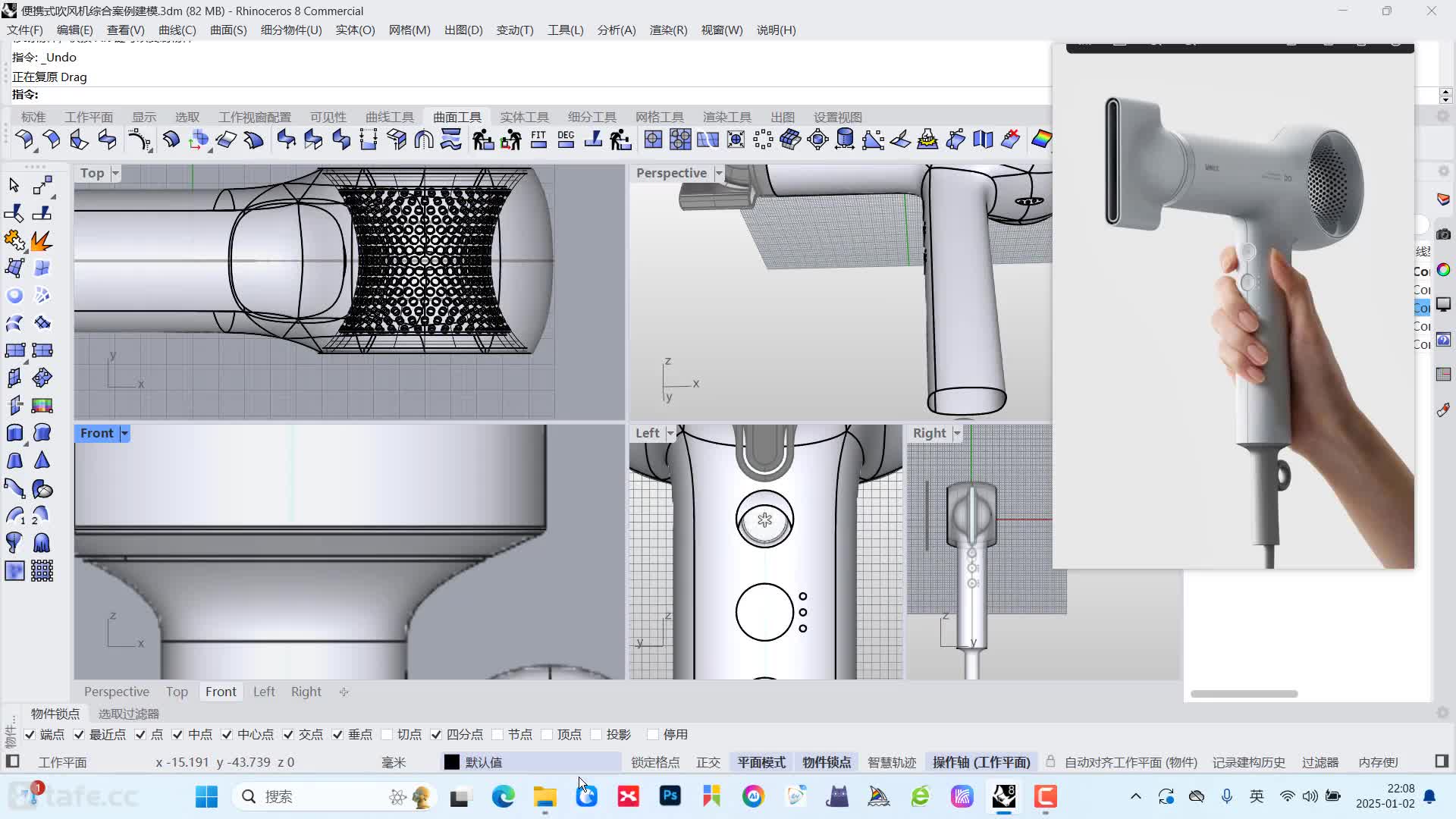Viewport: 1456px width, 819px height.
Task: Open the 文件(F) menu
Action: coord(25,30)
